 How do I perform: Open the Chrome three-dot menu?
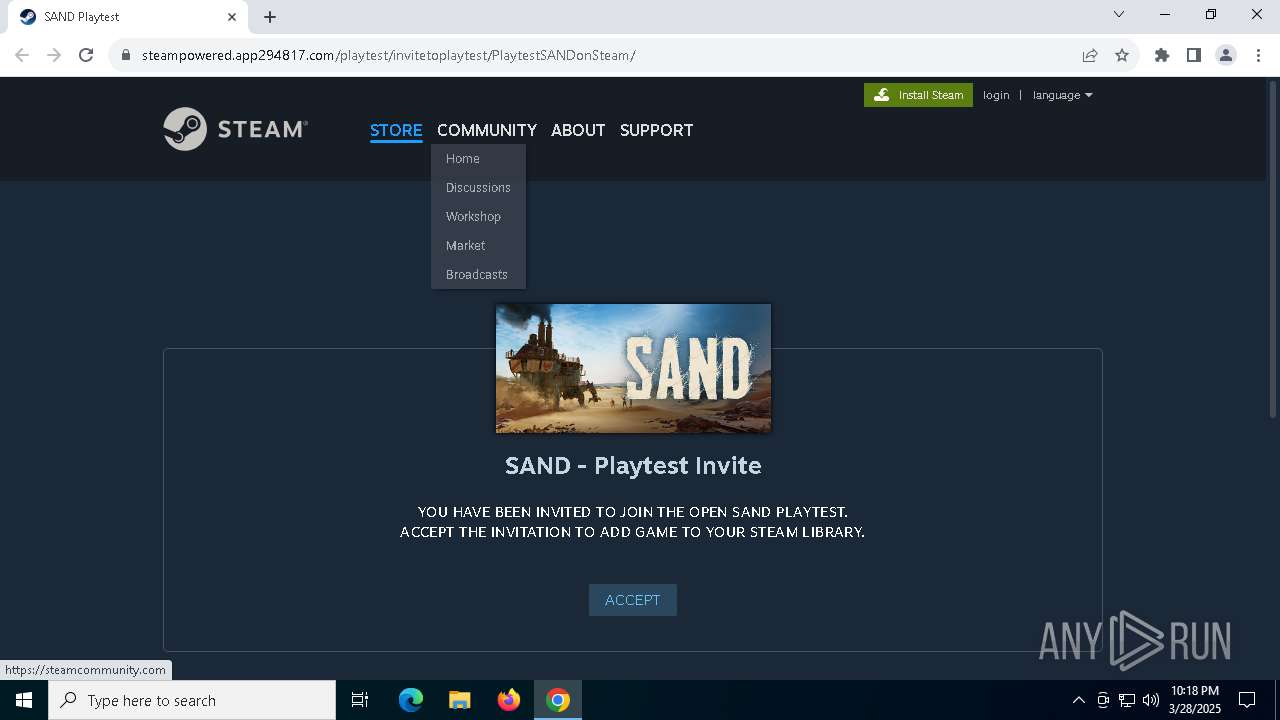(1258, 55)
